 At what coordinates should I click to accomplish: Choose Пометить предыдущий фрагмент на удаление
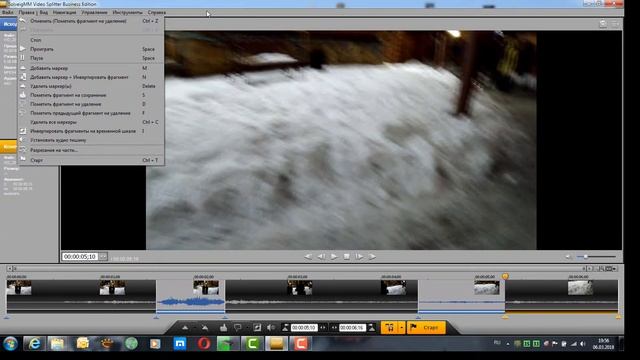[91, 113]
